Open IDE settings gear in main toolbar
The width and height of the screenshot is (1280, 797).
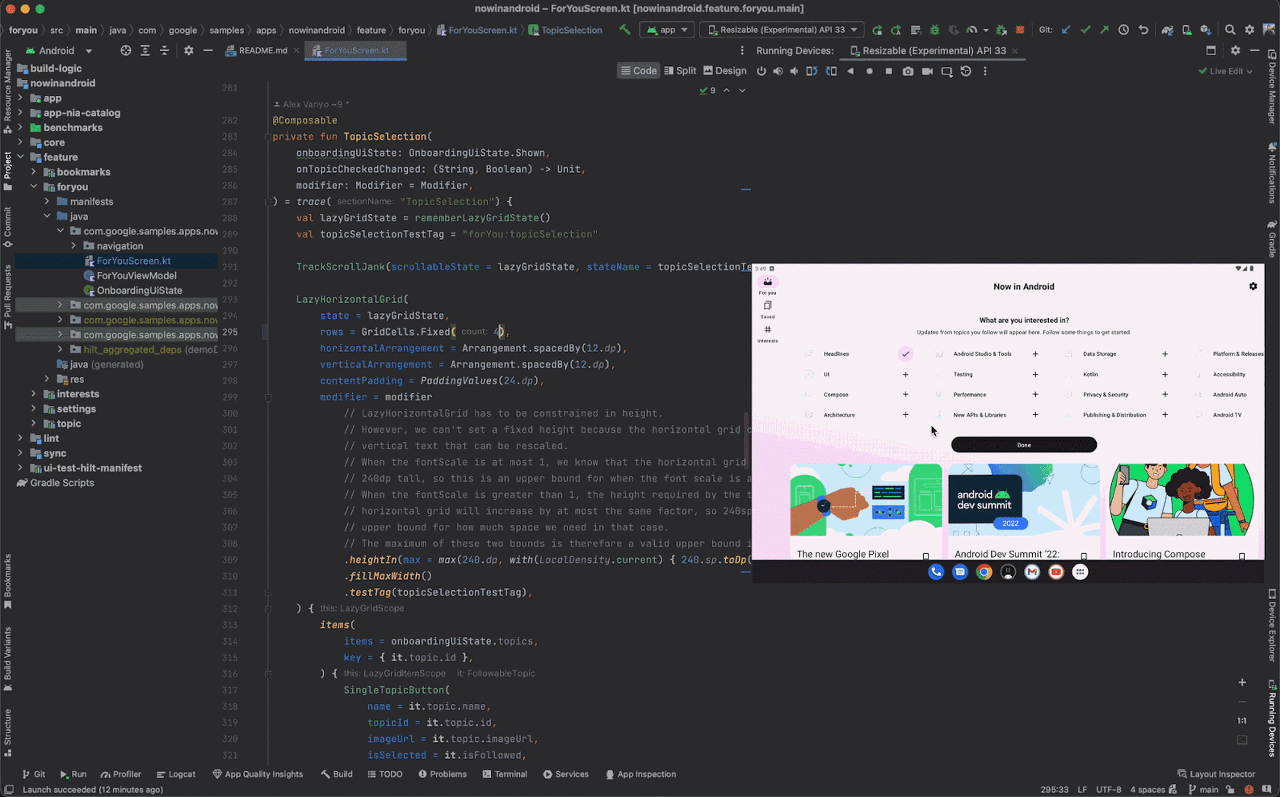pyautogui.click(x=1249, y=30)
